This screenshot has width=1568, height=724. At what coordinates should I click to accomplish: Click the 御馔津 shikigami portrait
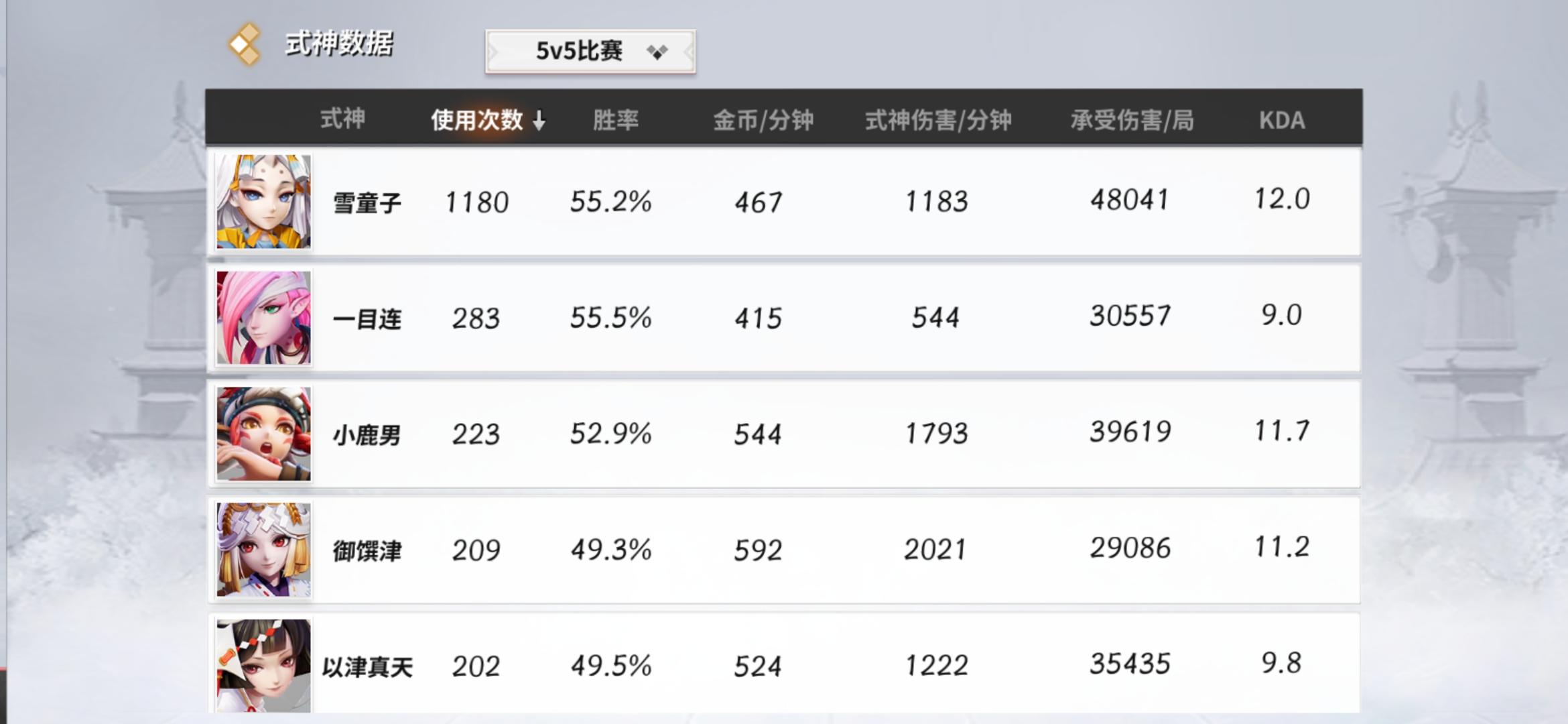pyautogui.click(x=263, y=550)
